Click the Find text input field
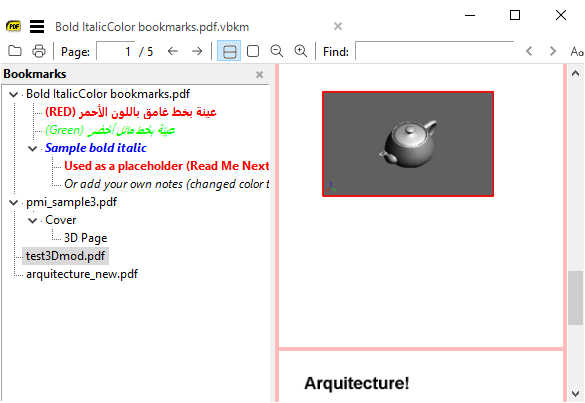 pyautogui.click(x=435, y=51)
